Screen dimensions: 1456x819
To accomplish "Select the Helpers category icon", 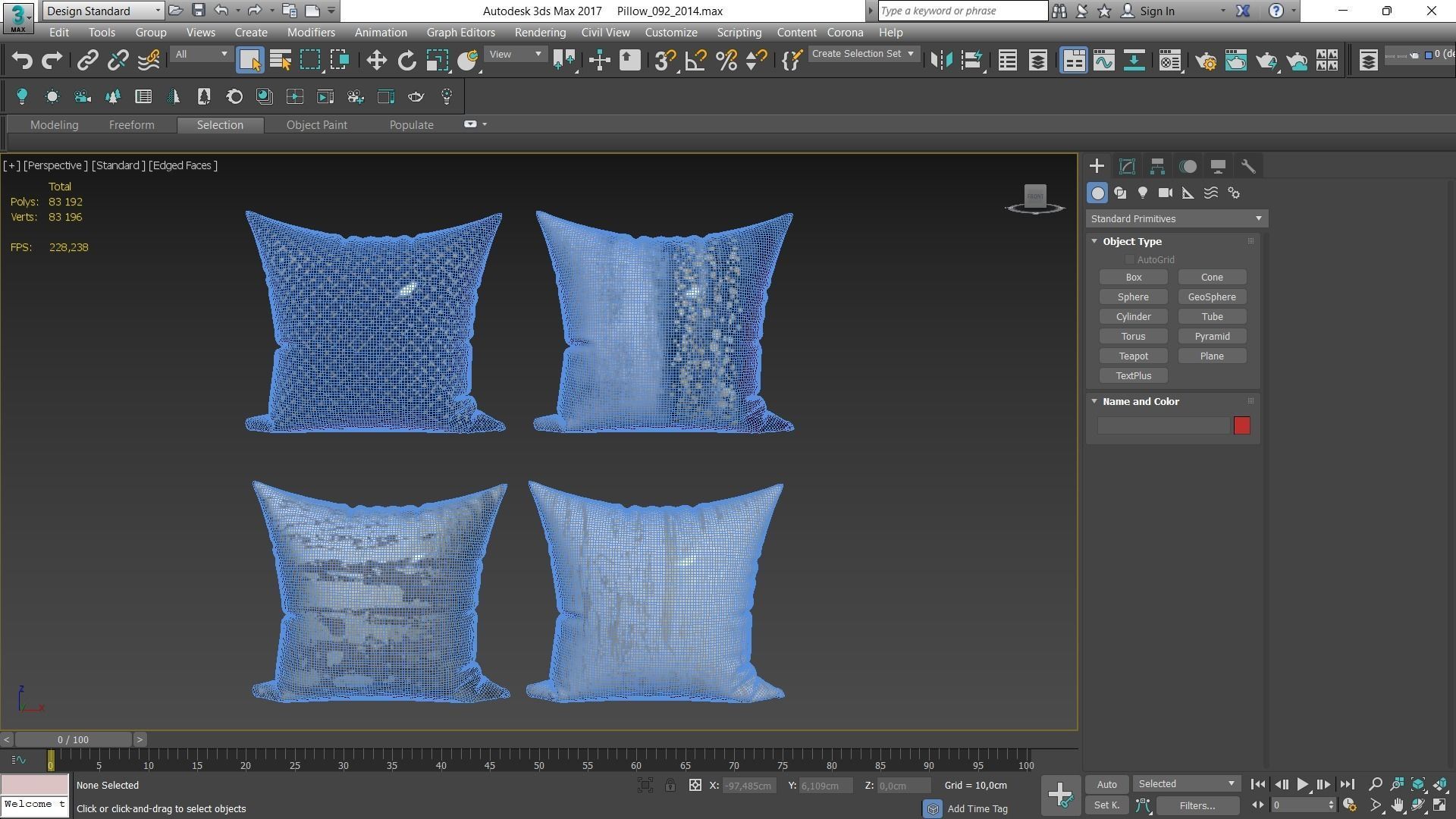I will pyautogui.click(x=1188, y=193).
